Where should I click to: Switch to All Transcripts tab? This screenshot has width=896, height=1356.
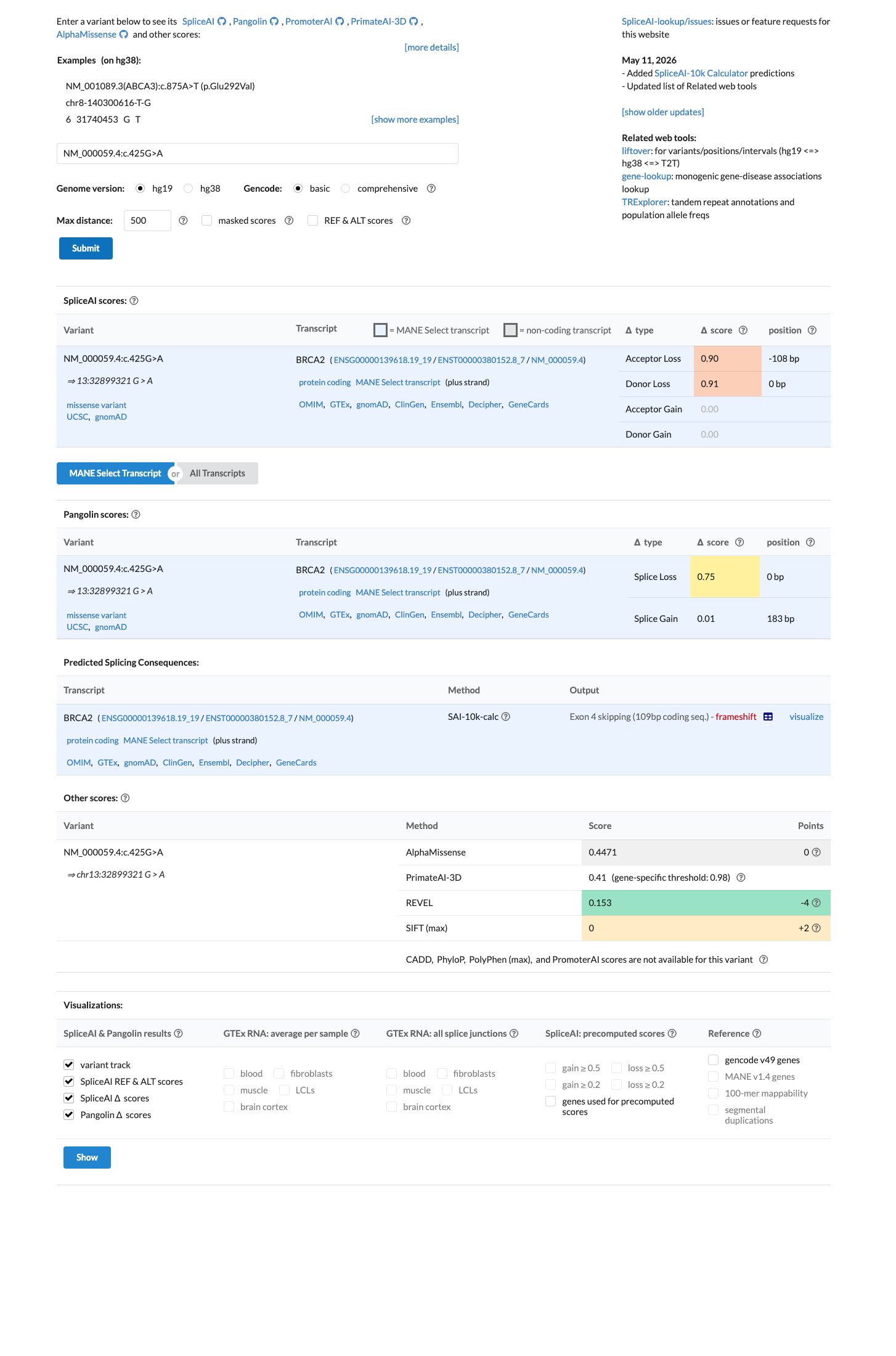(x=217, y=473)
